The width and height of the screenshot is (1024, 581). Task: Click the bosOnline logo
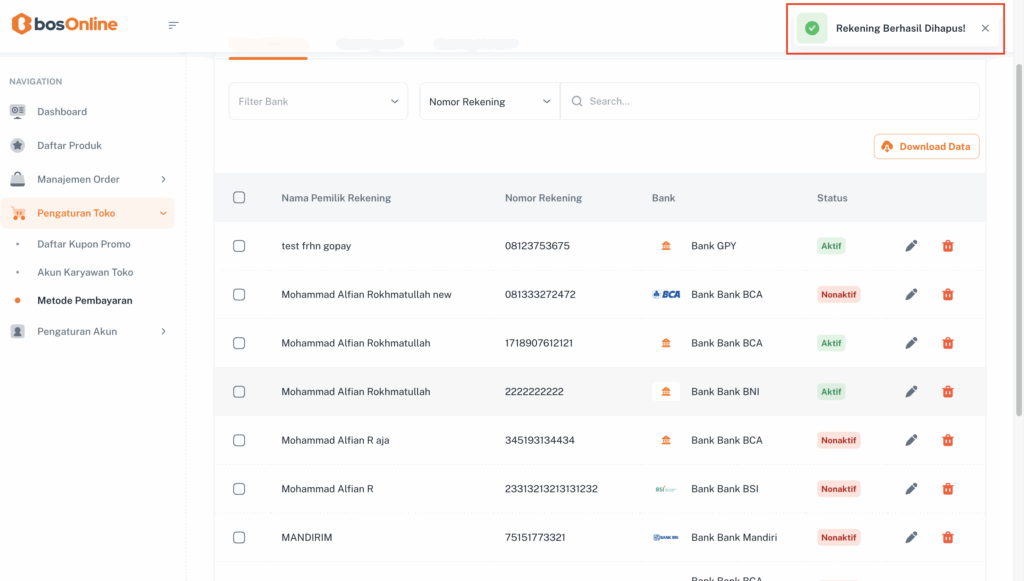click(x=65, y=25)
